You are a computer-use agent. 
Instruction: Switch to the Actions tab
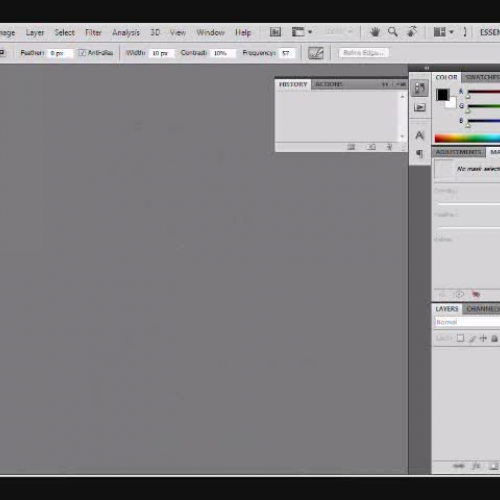pos(329,84)
